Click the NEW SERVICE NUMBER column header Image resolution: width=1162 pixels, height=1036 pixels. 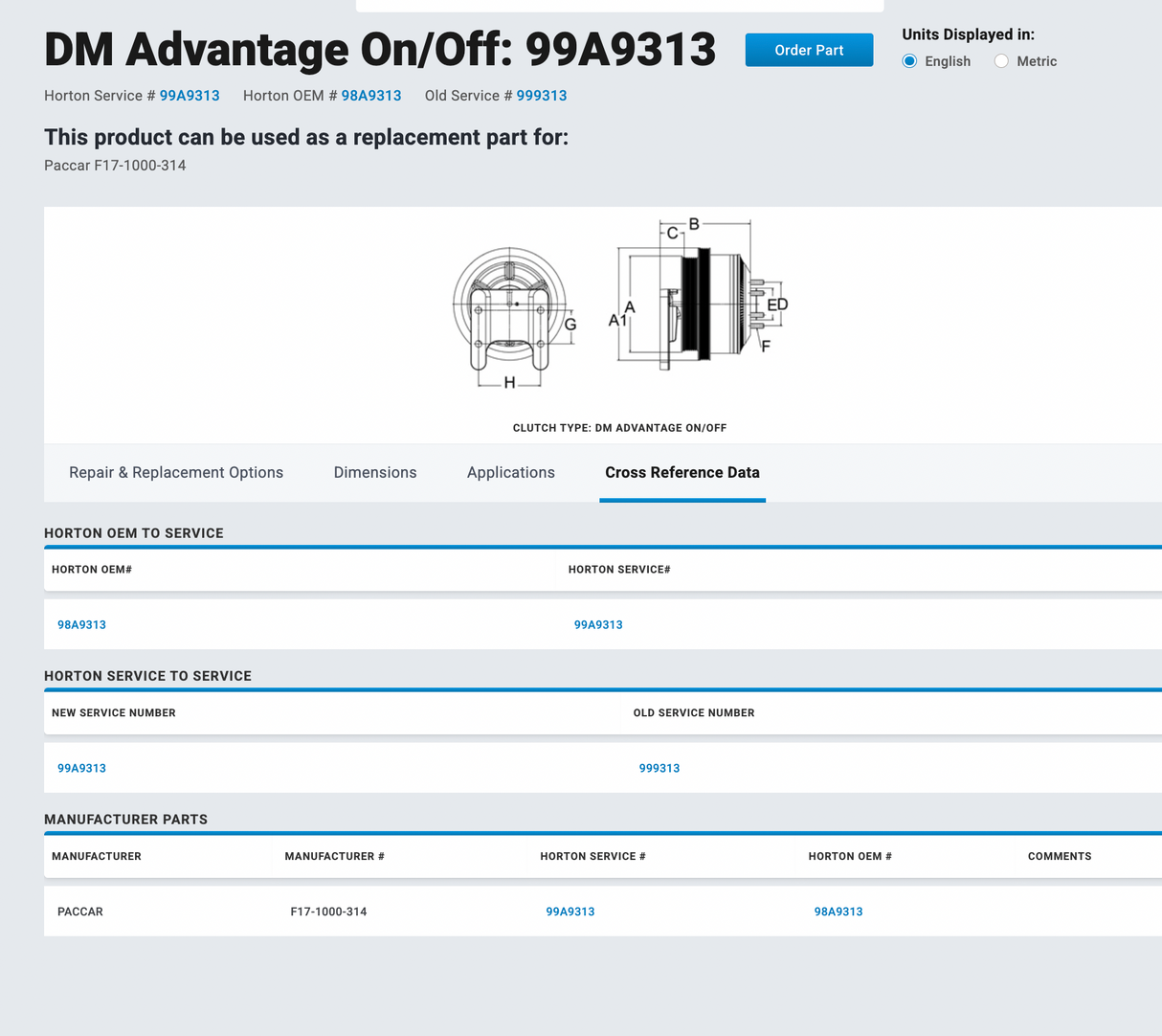[114, 713]
